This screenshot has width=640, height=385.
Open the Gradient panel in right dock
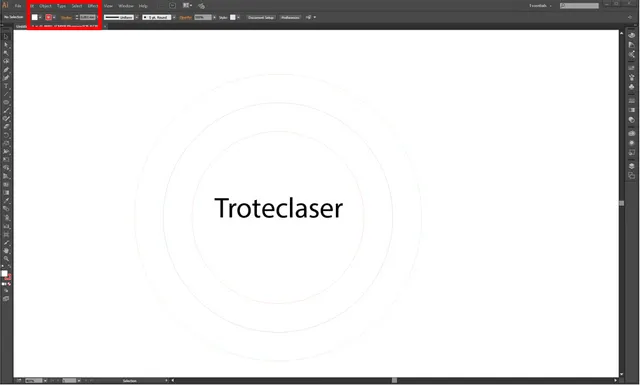pos(631,110)
